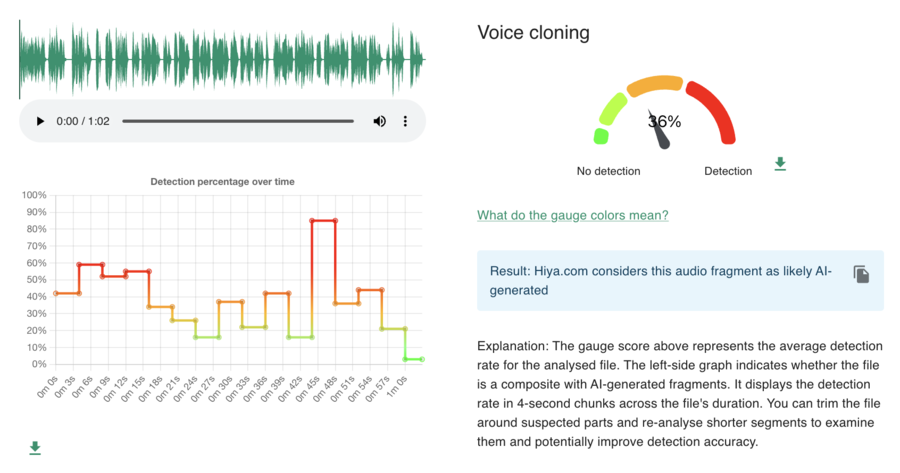
Task: Download the detection percentage chart
Action: click(x=35, y=448)
